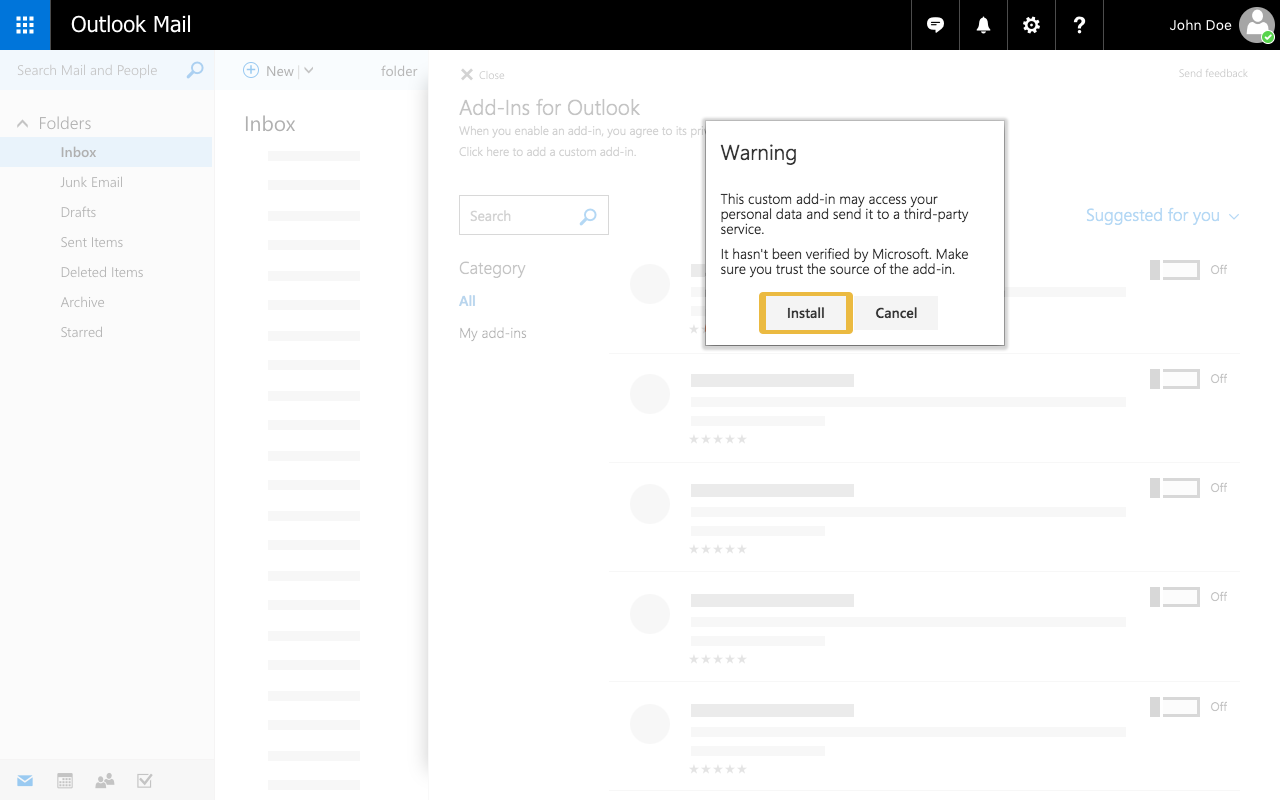This screenshot has width=1280, height=800.
Task: Click the add-ins search magnifier
Action: click(x=588, y=216)
